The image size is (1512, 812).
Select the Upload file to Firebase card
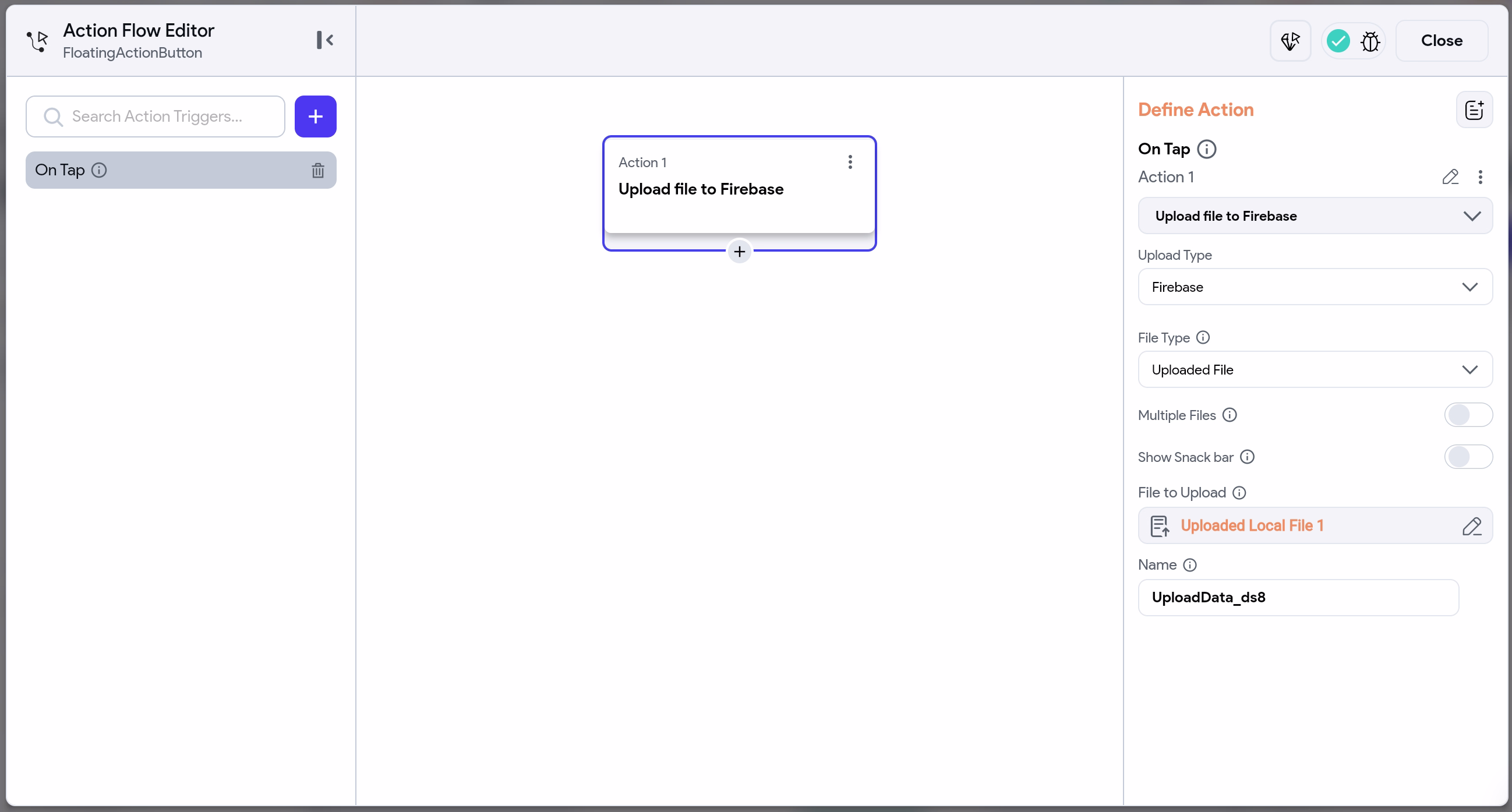[739, 186]
